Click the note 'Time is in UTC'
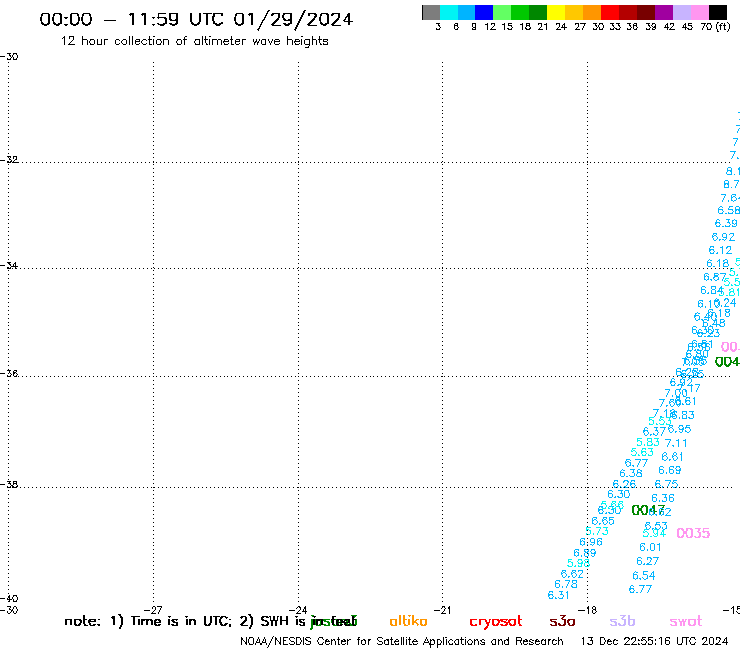740x650 pixels. (x=181, y=621)
